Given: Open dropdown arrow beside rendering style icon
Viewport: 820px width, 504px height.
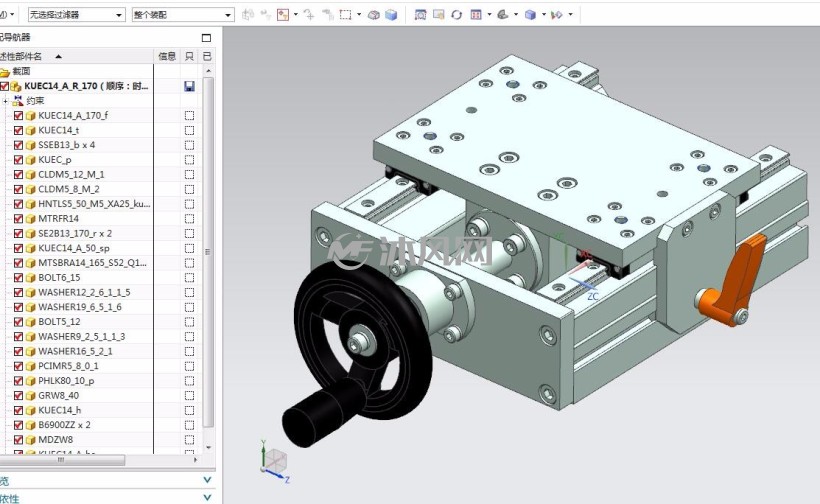Looking at the screenshot, I should tap(516, 15).
